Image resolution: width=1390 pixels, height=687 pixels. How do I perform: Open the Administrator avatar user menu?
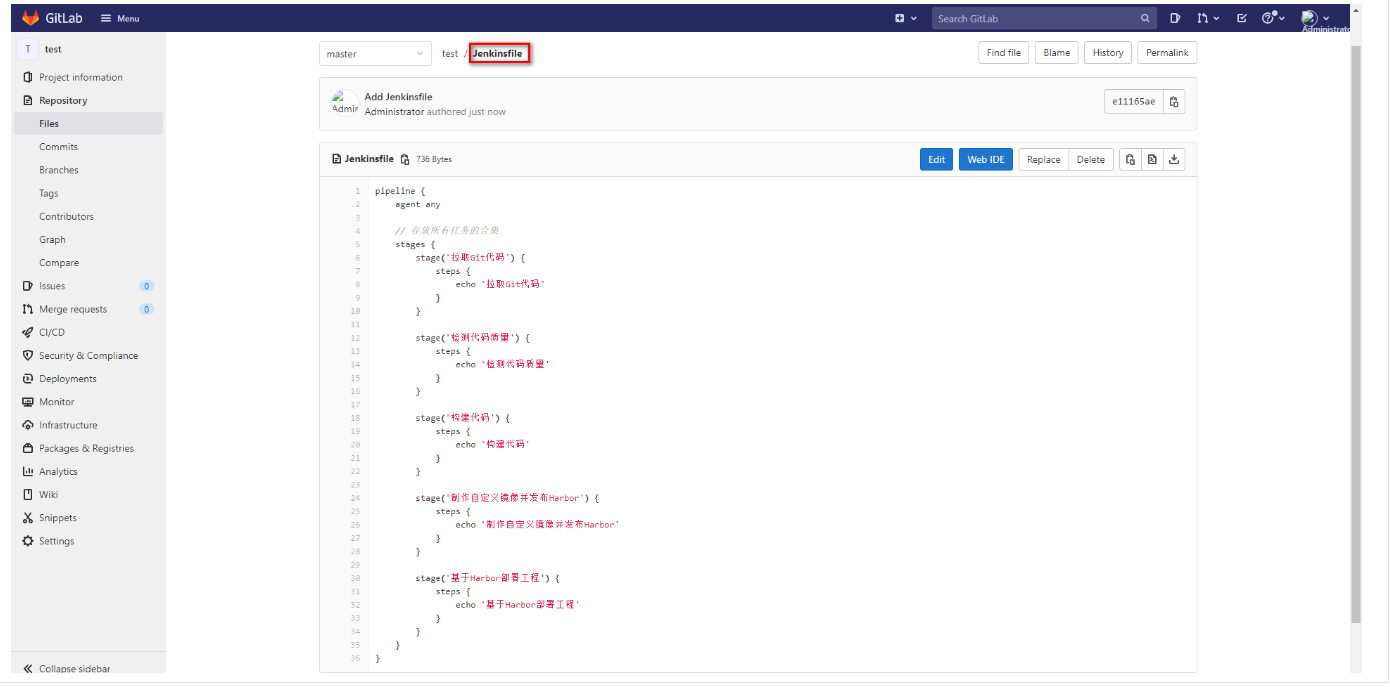[1315, 18]
